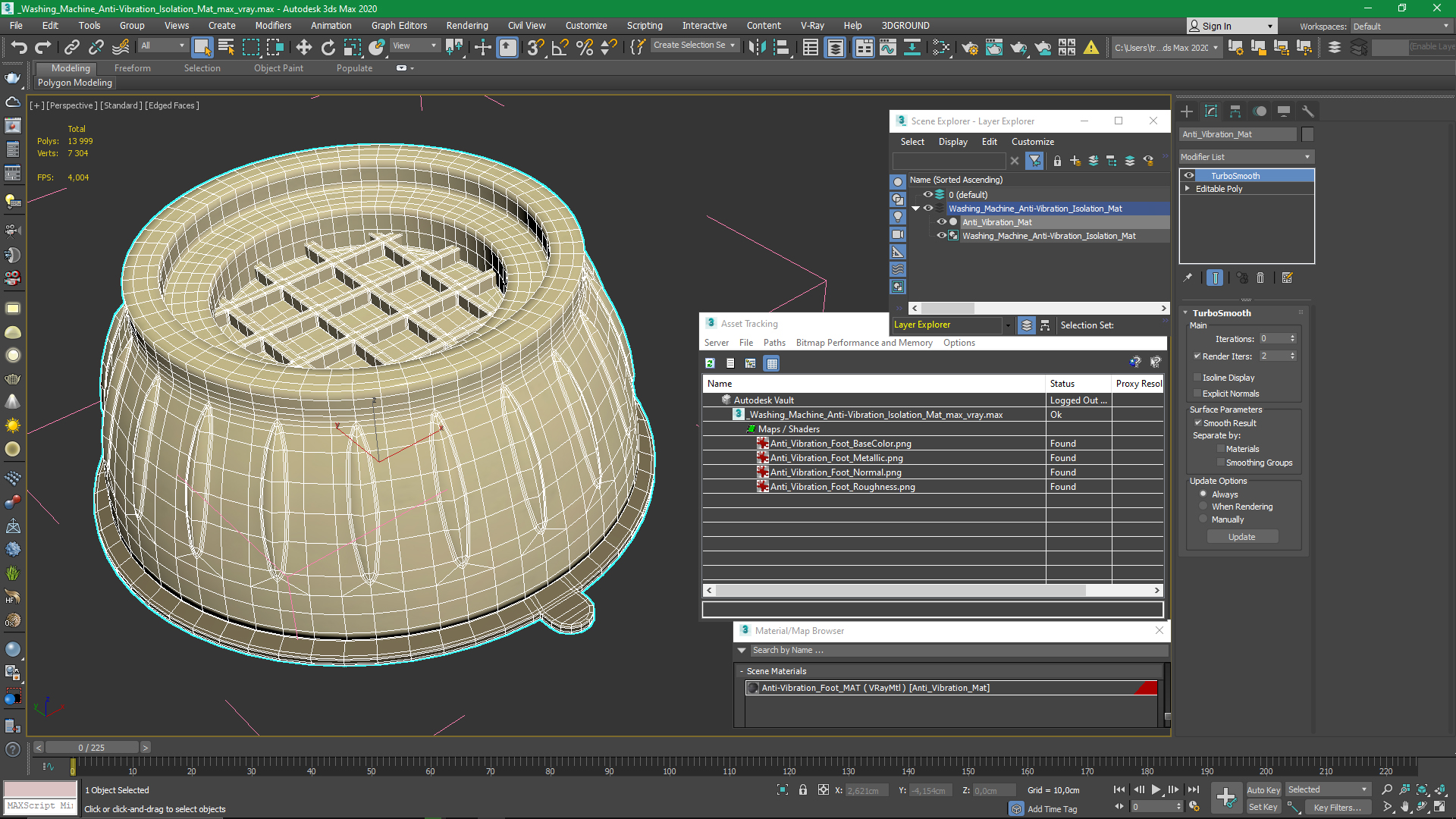Click the Set Key button
Viewport: 1456px width, 819px height.
(x=1263, y=807)
